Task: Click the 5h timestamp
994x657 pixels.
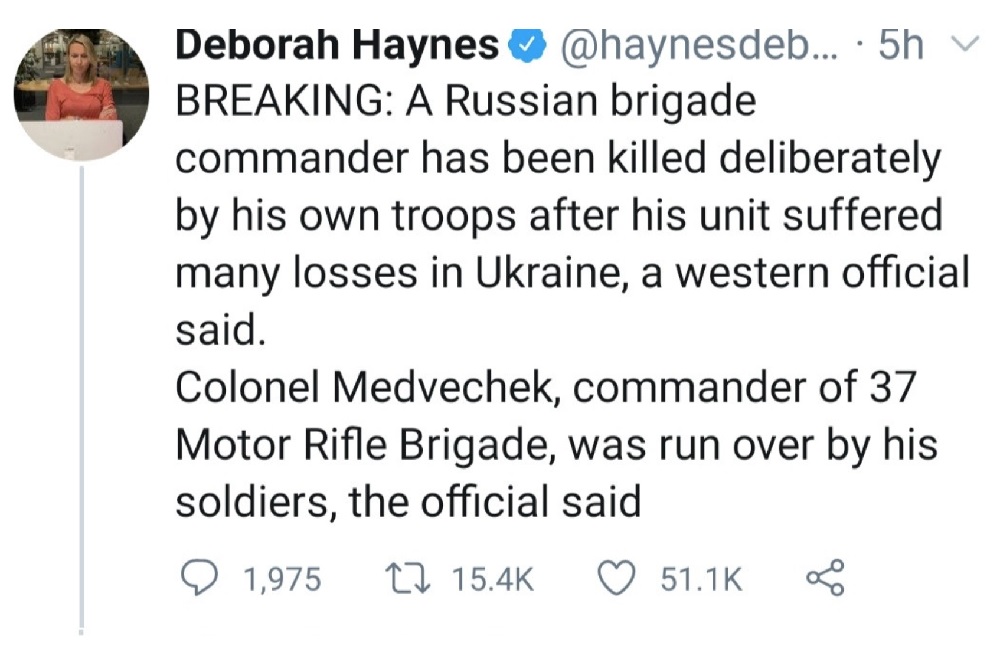Action: (901, 46)
